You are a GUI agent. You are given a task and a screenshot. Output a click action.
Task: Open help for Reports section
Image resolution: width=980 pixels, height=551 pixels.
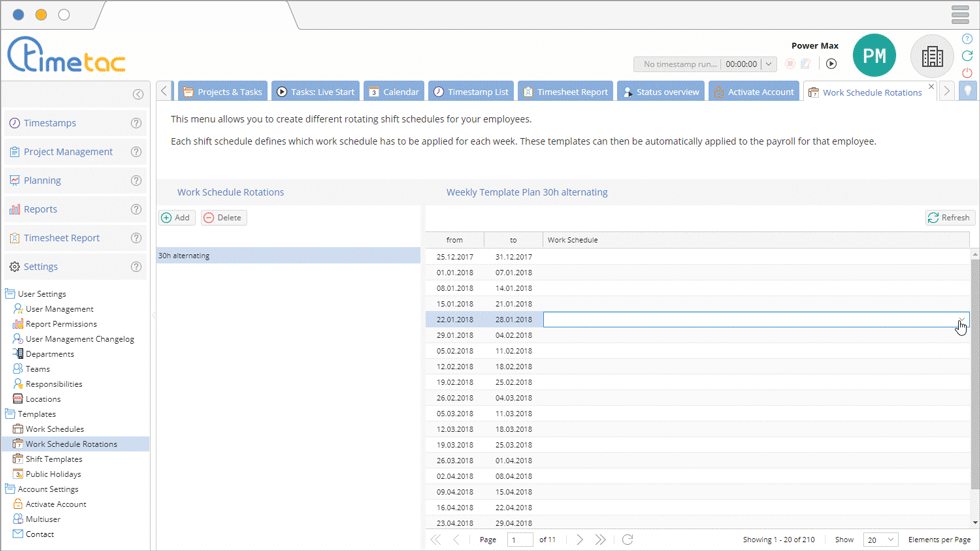[x=136, y=209]
